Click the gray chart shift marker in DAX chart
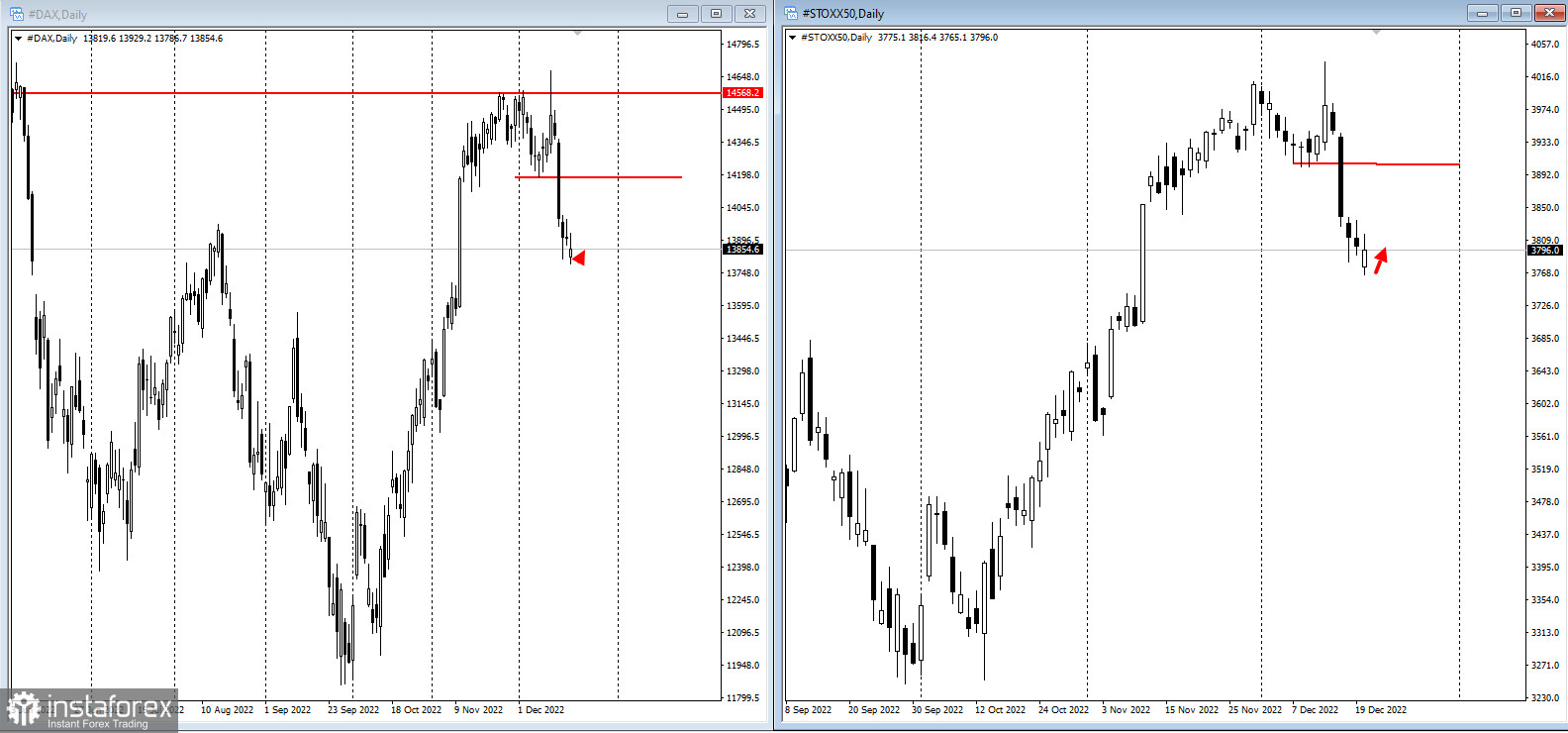1568x733 pixels. point(578,34)
